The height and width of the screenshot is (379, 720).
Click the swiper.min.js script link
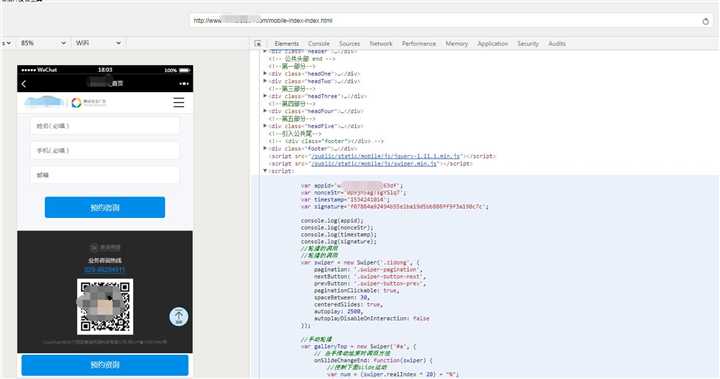point(374,164)
